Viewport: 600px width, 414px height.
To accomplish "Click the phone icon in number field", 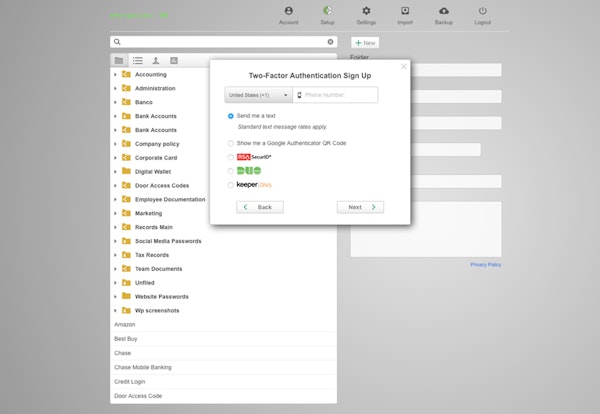I will coord(299,95).
